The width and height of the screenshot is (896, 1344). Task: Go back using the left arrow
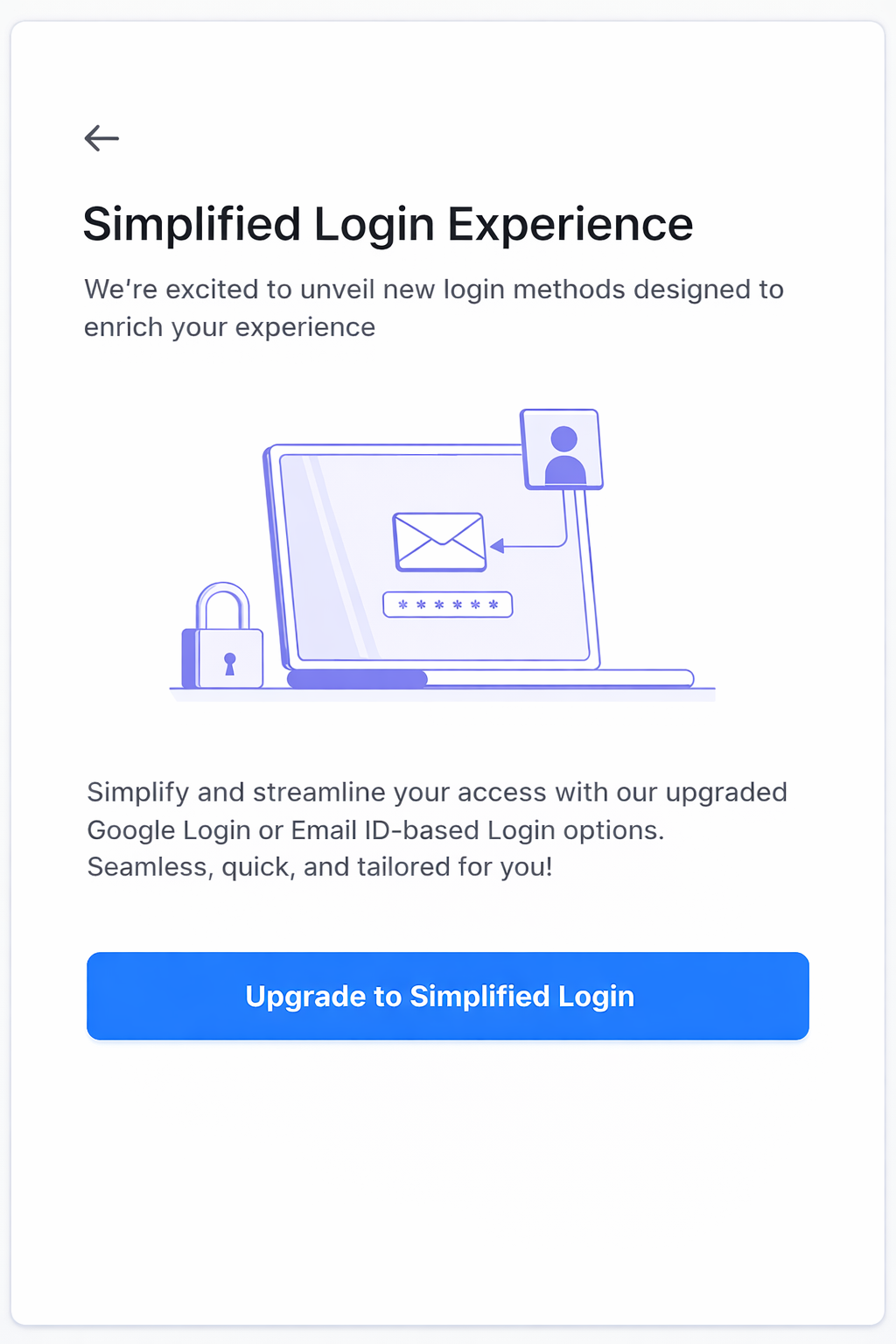pyautogui.click(x=101, y=138)
